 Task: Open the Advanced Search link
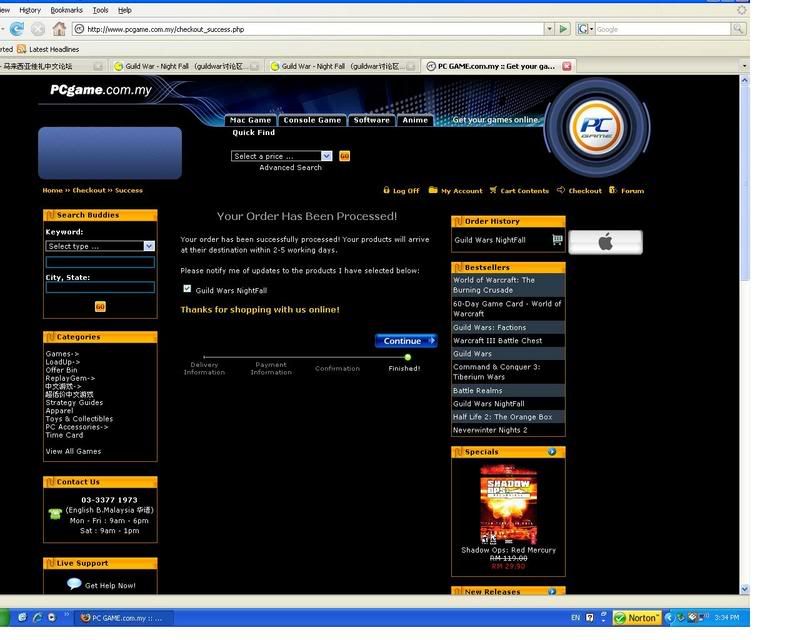click(290, 167)
